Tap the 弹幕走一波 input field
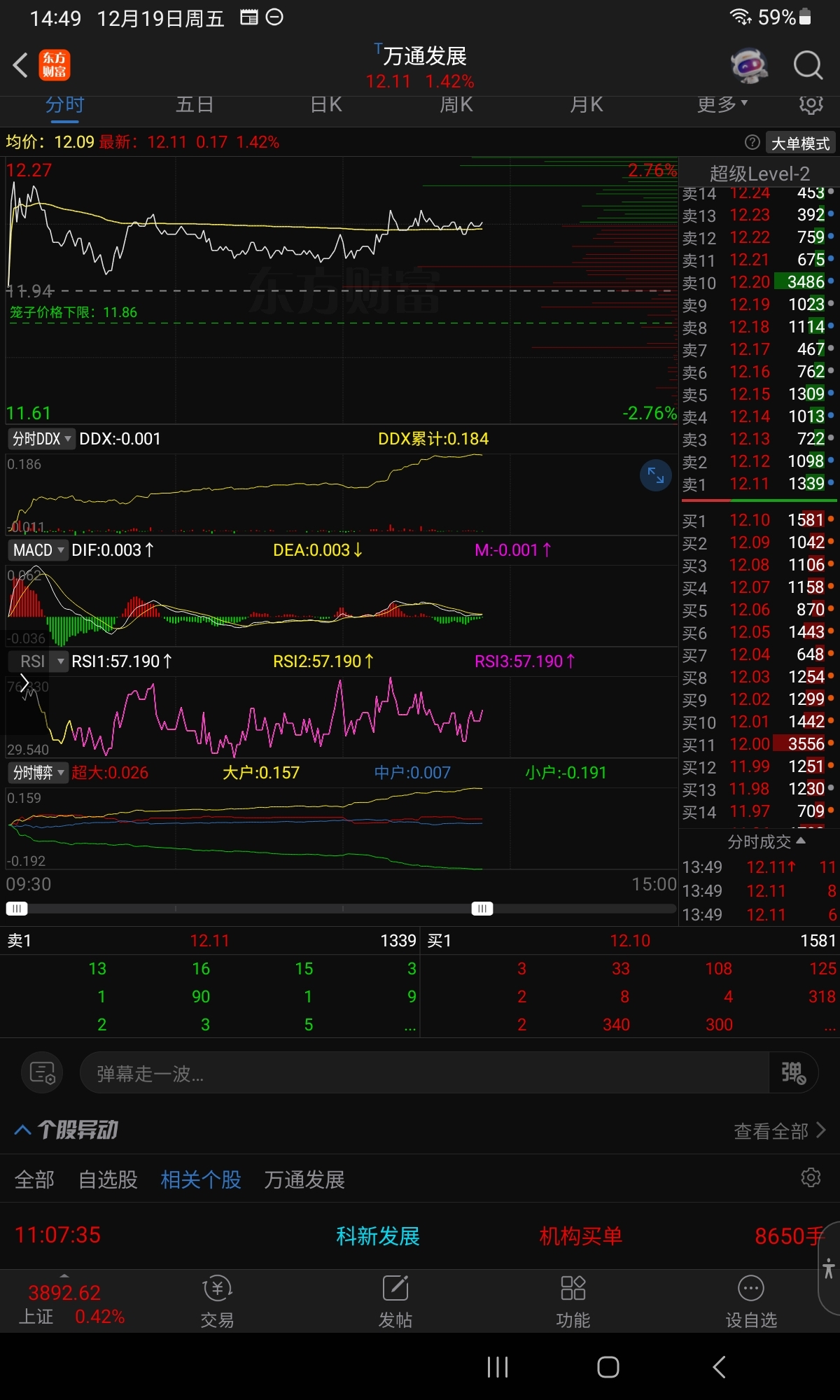This screenshot has height=1400, width=840. pyautogui.click(x=424, y=1072)
